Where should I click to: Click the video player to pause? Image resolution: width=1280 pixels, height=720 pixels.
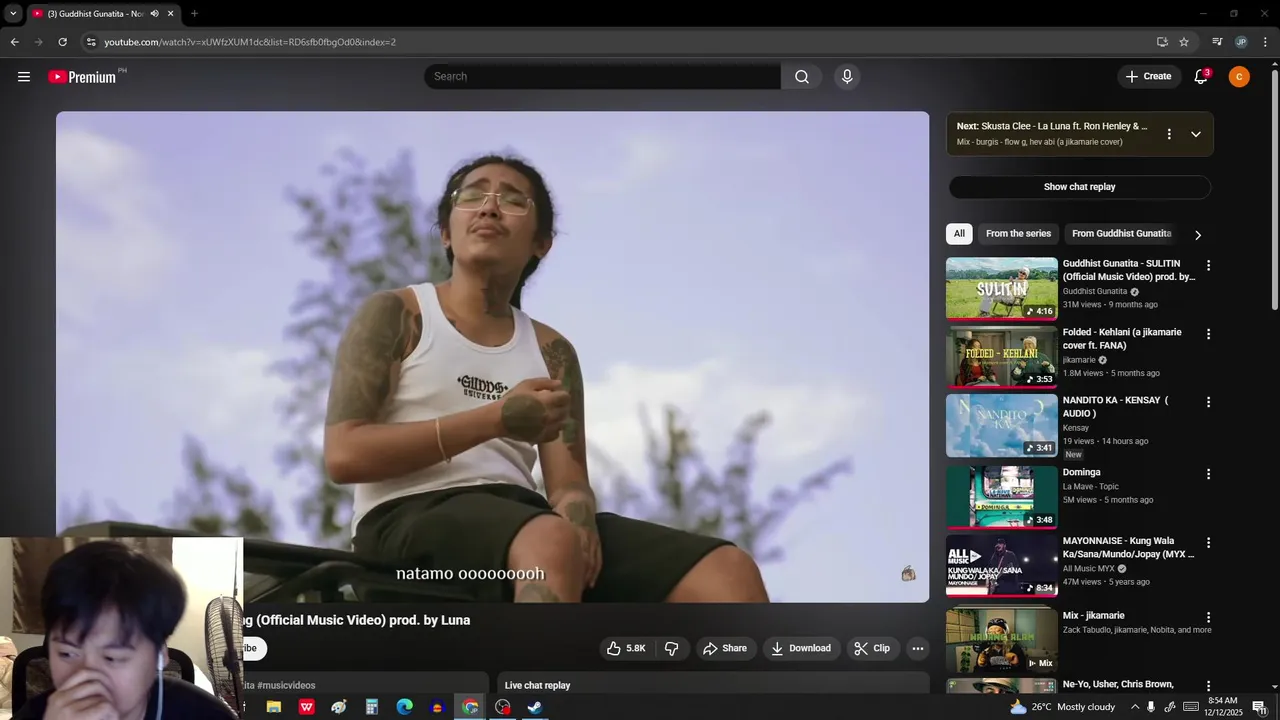point(492,357)
